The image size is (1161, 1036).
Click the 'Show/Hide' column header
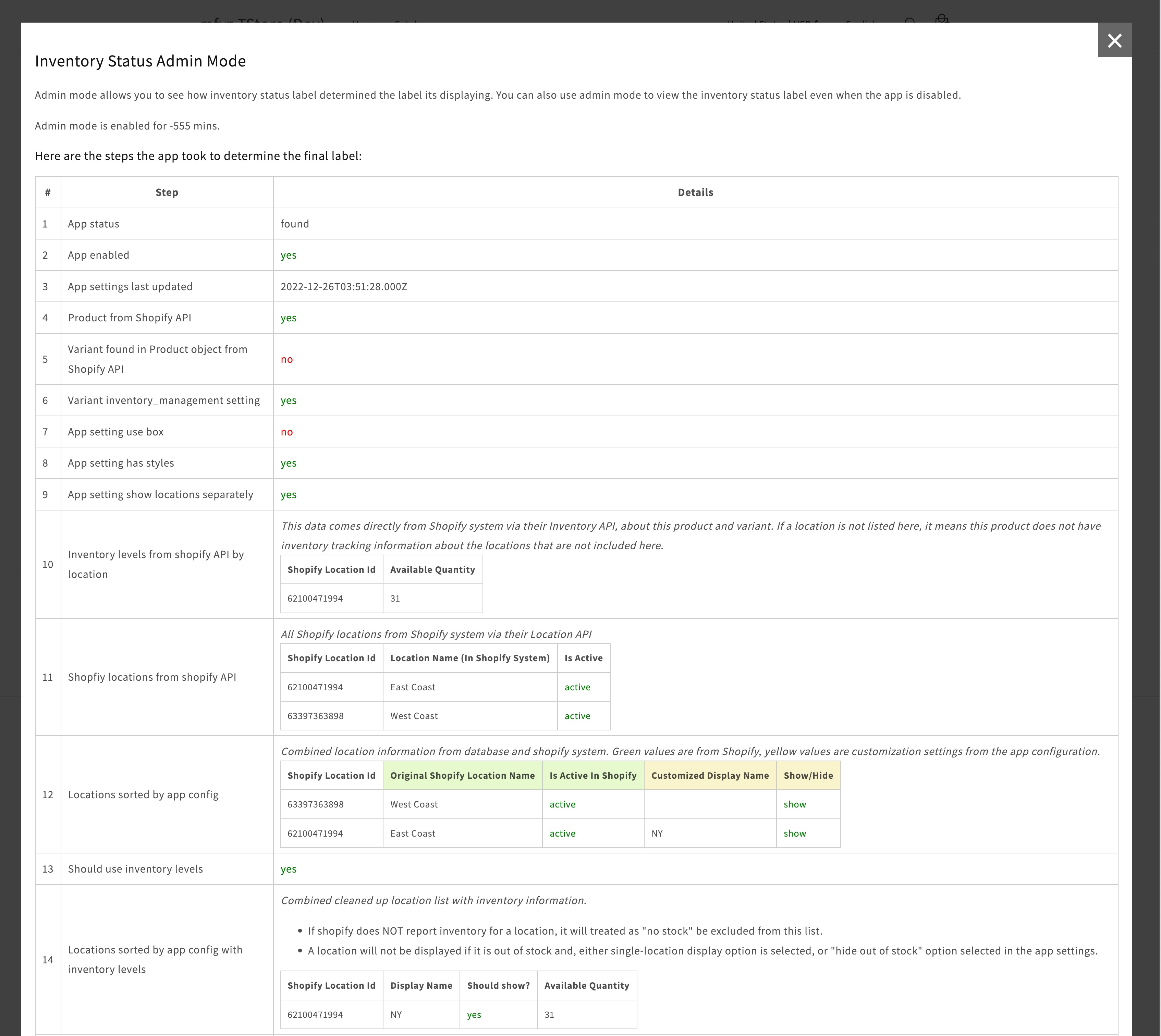click(x=808, y=775)
